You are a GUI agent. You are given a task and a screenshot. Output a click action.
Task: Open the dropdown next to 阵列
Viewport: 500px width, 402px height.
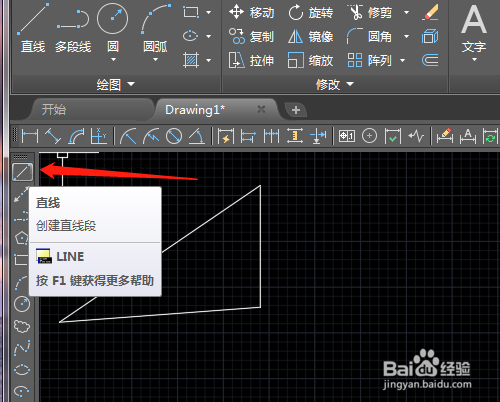click(402, 60)
